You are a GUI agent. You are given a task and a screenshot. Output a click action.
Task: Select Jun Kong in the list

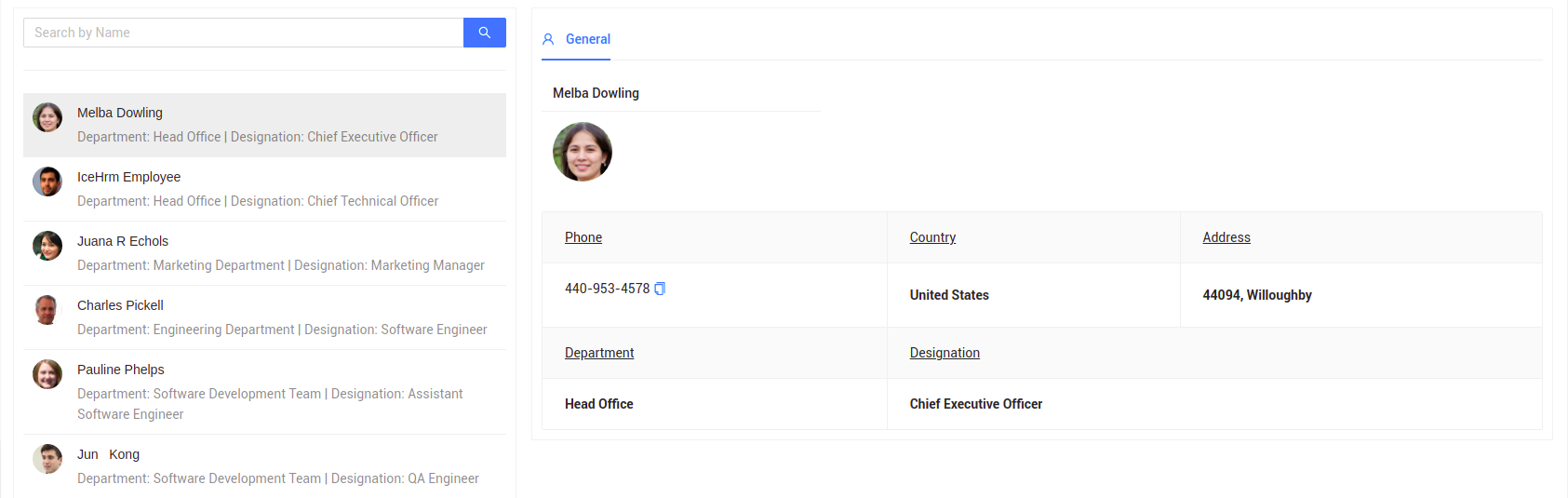click(264, 466)
